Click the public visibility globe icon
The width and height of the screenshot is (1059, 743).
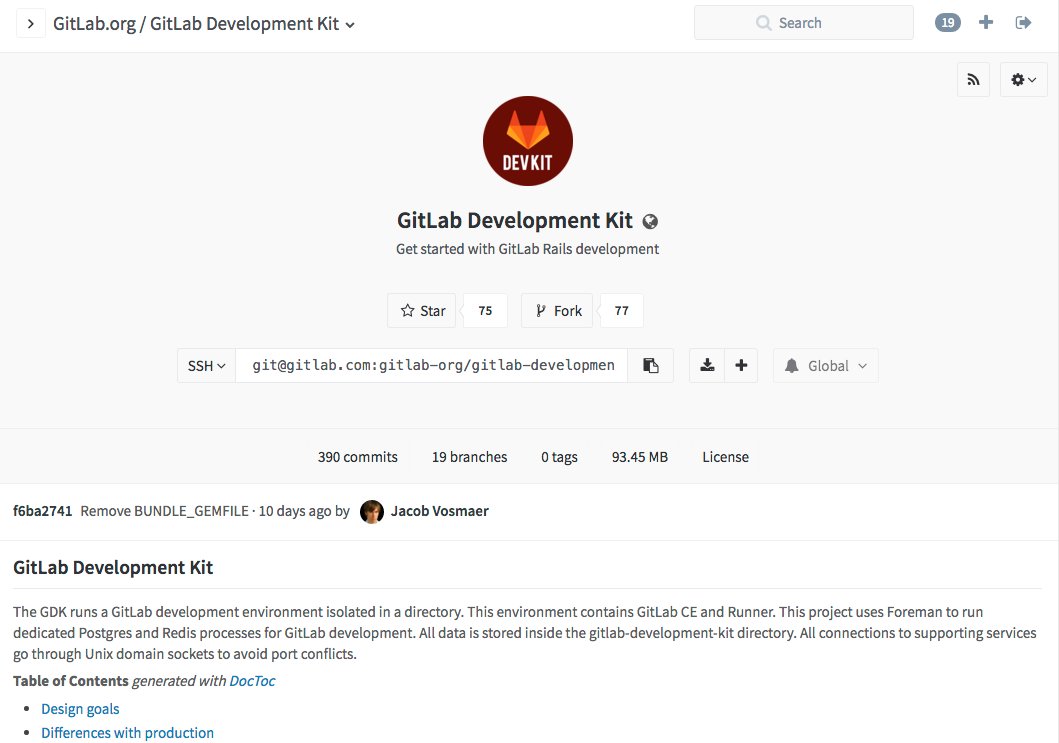pyautogui.click(x=650, y=222)
